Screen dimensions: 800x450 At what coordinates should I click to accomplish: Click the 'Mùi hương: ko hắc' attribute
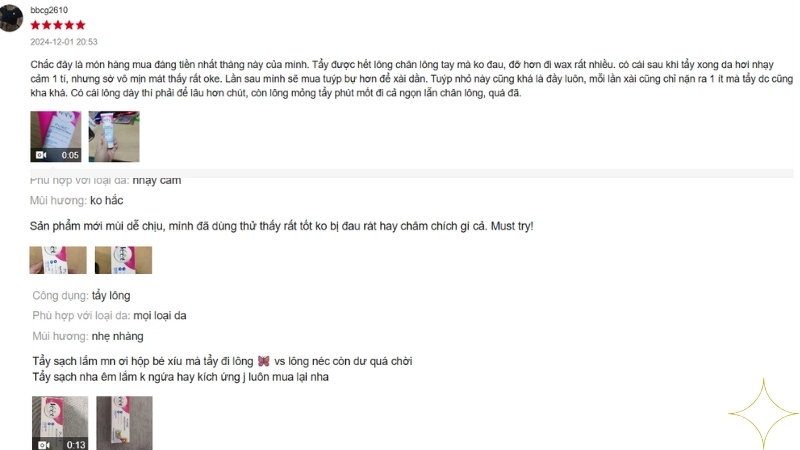click(77, 201)
